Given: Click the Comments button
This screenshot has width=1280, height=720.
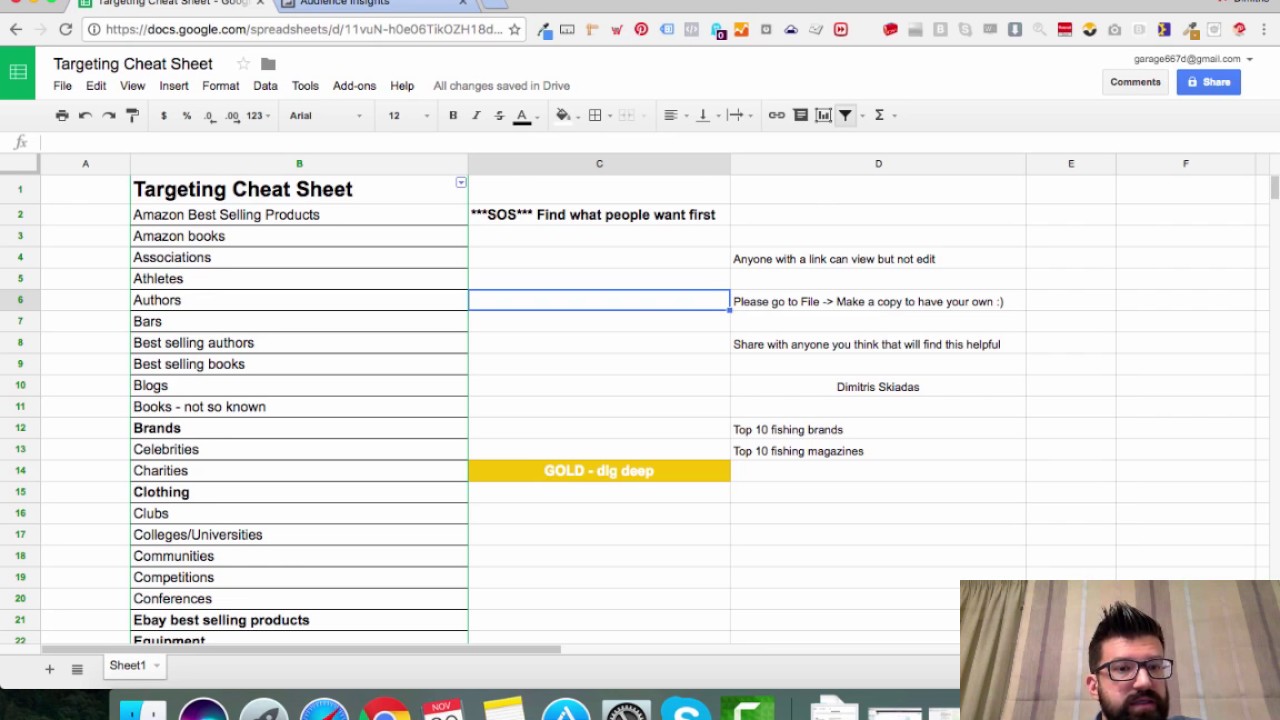Looking at the screenshot, I should pyautogui.click(x=1135, y=82).
